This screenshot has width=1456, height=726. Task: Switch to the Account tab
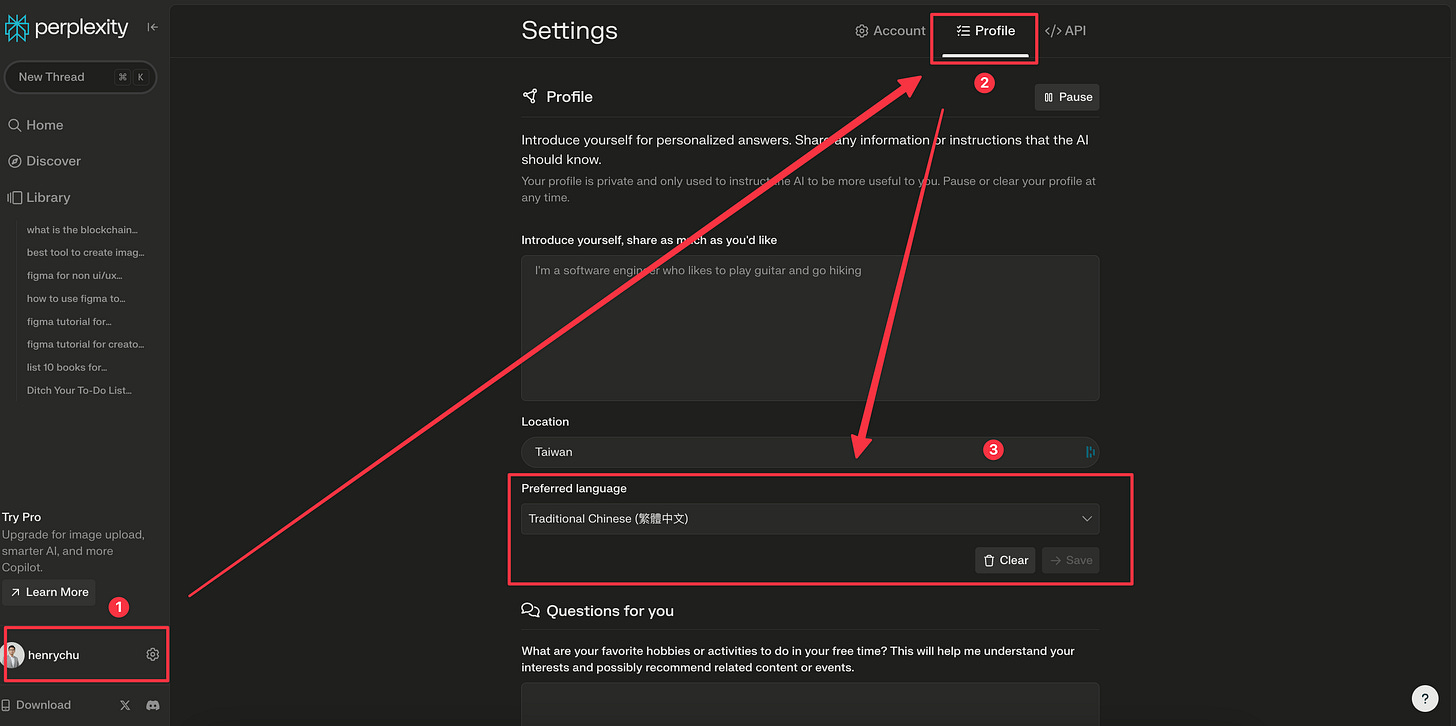(x=890, y=31)
